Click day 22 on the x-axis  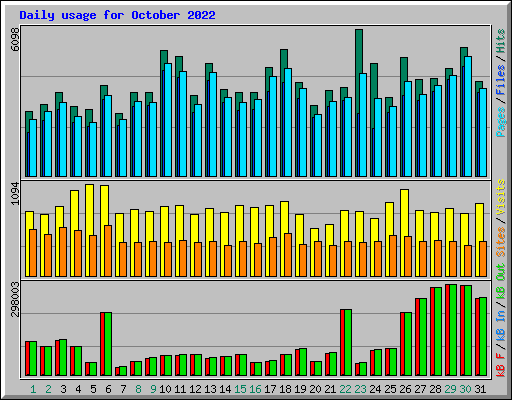(345, 389)
